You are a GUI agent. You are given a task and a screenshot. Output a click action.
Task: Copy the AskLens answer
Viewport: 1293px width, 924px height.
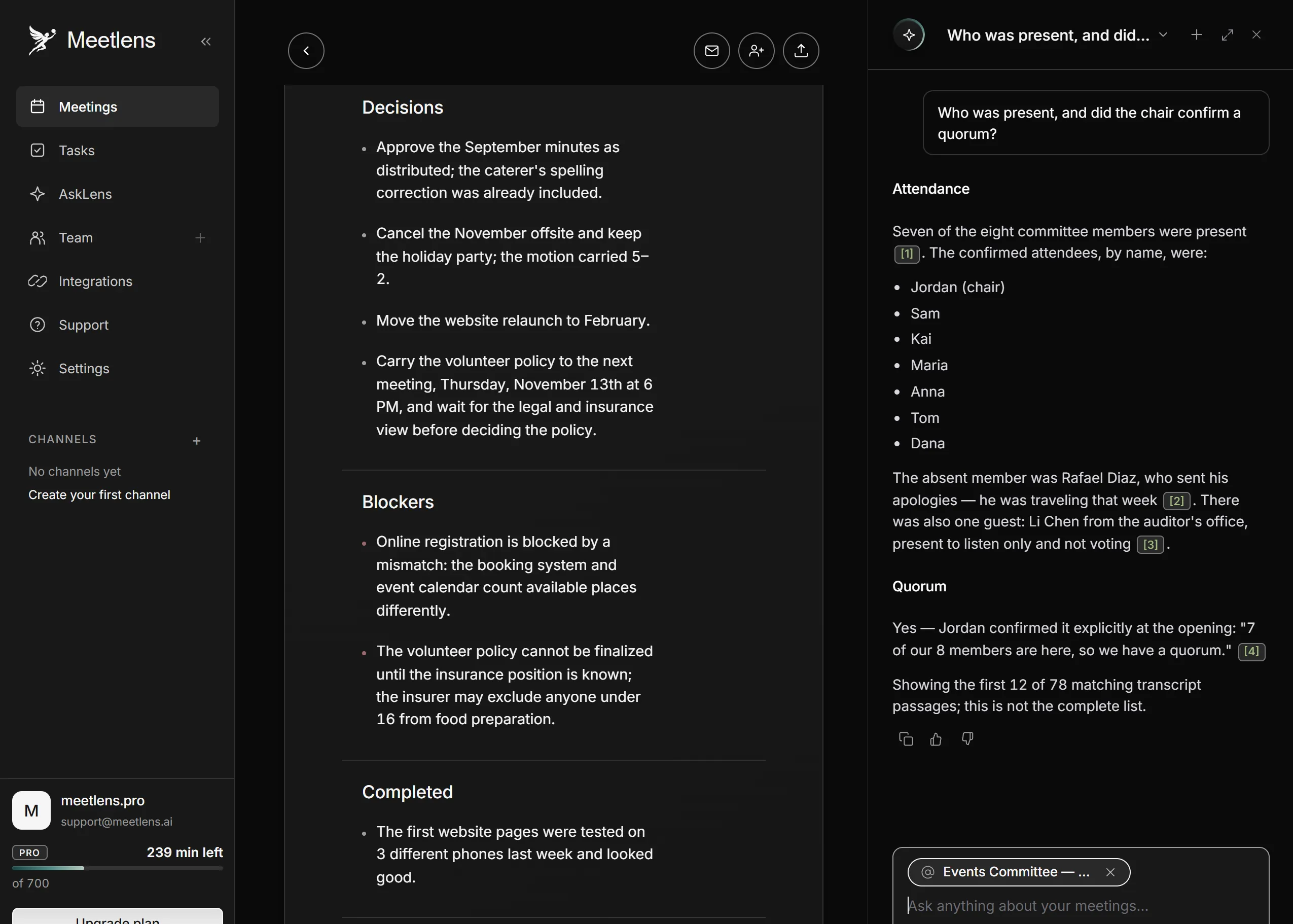[906, 738]
